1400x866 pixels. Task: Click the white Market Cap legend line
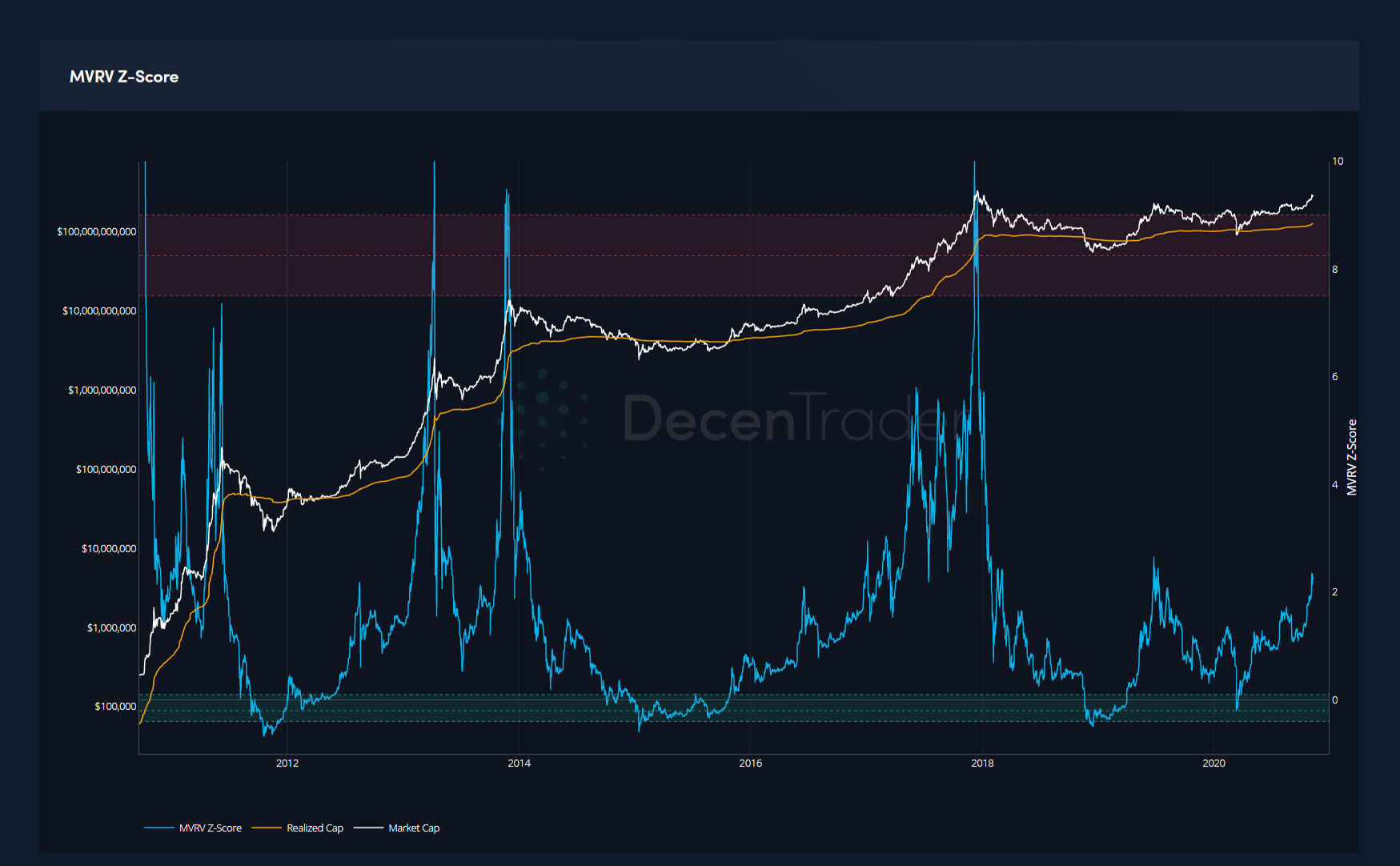click(368, 828)
